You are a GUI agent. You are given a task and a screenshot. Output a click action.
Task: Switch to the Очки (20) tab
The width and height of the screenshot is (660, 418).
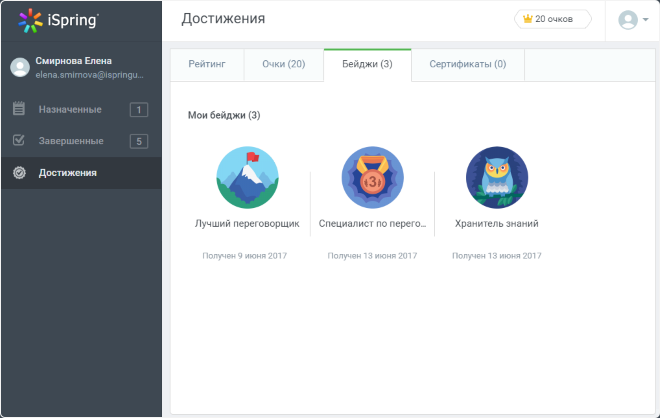(284, 64)
